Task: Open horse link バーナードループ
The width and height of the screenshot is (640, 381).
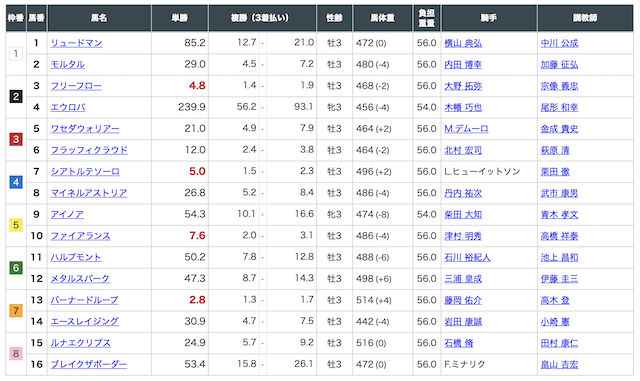Action: (84, 300)
